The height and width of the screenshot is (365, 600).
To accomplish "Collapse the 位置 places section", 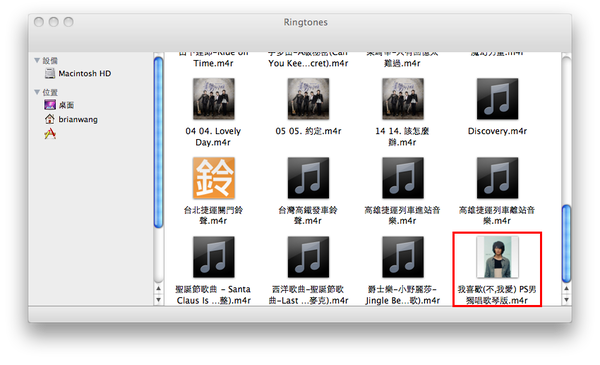I will [x=37, y=92].
